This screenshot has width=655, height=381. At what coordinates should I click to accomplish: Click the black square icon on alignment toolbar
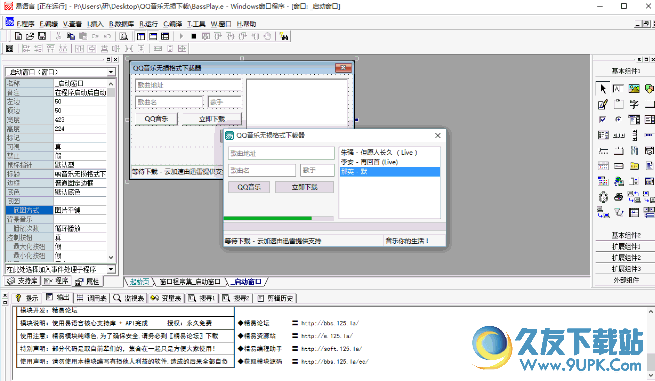(x=9, y=48)
